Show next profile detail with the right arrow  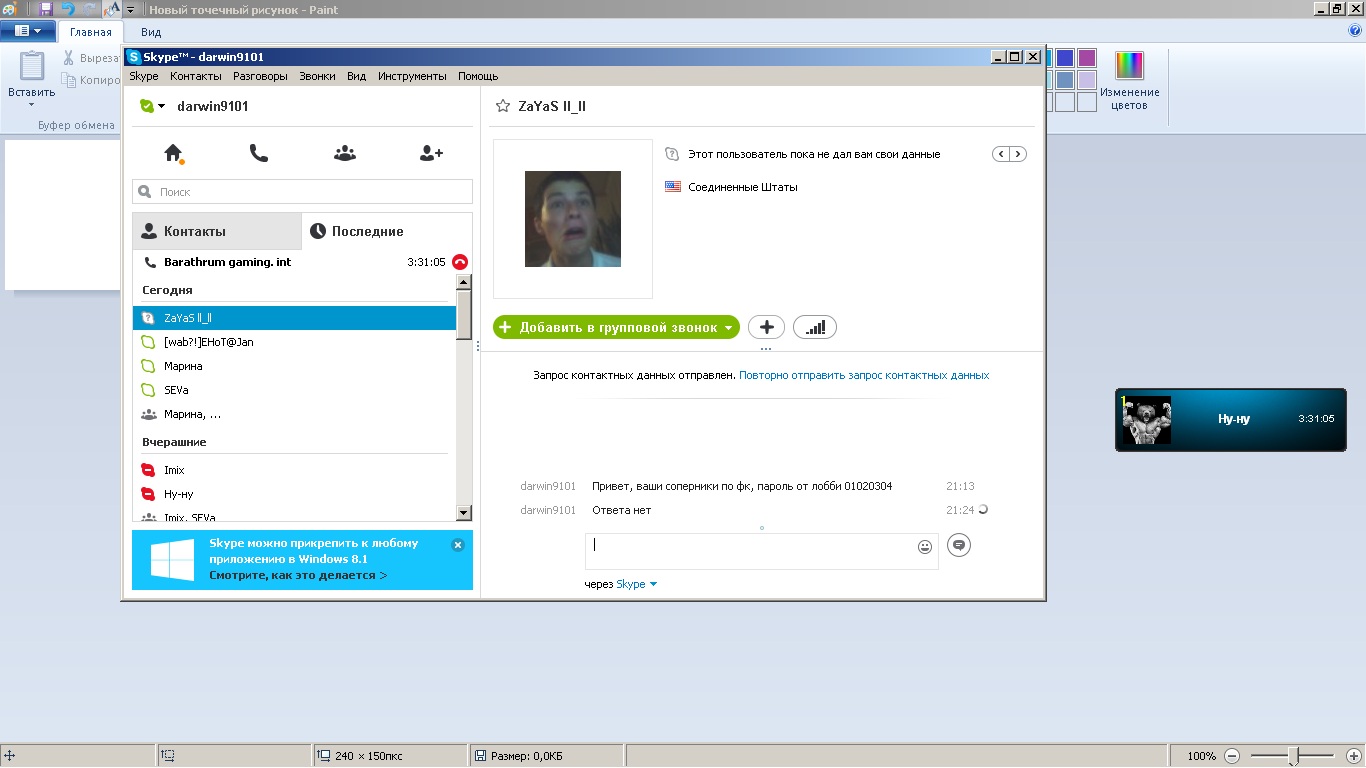1018,154
